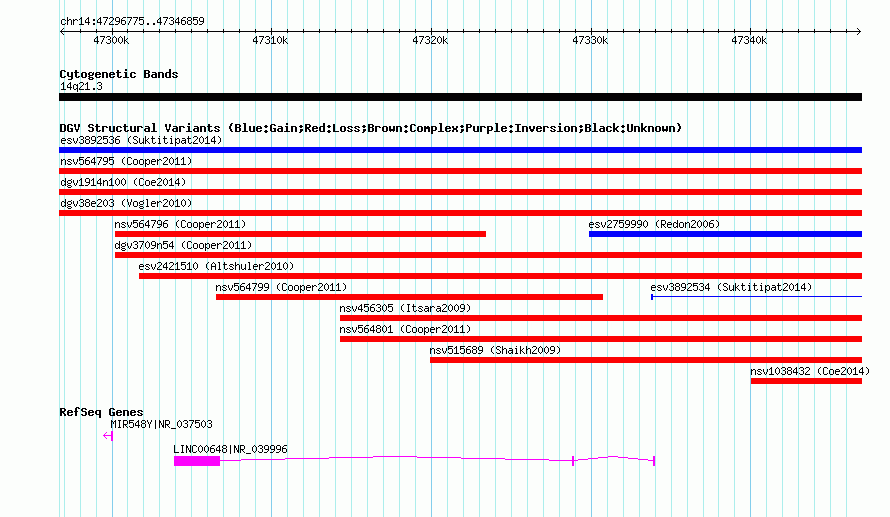890x517 pixels.
Task: Click the 47300k ruler position
Action: (x=111, y=40)
